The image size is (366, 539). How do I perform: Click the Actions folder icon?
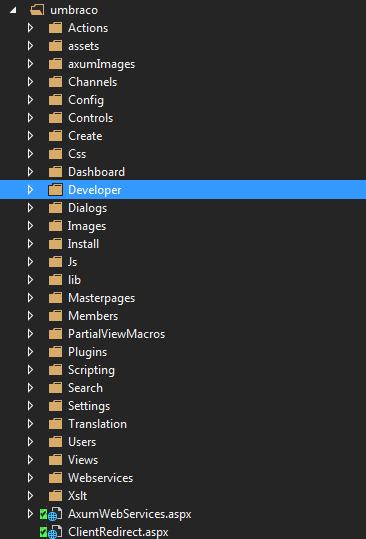coord(55,28)
